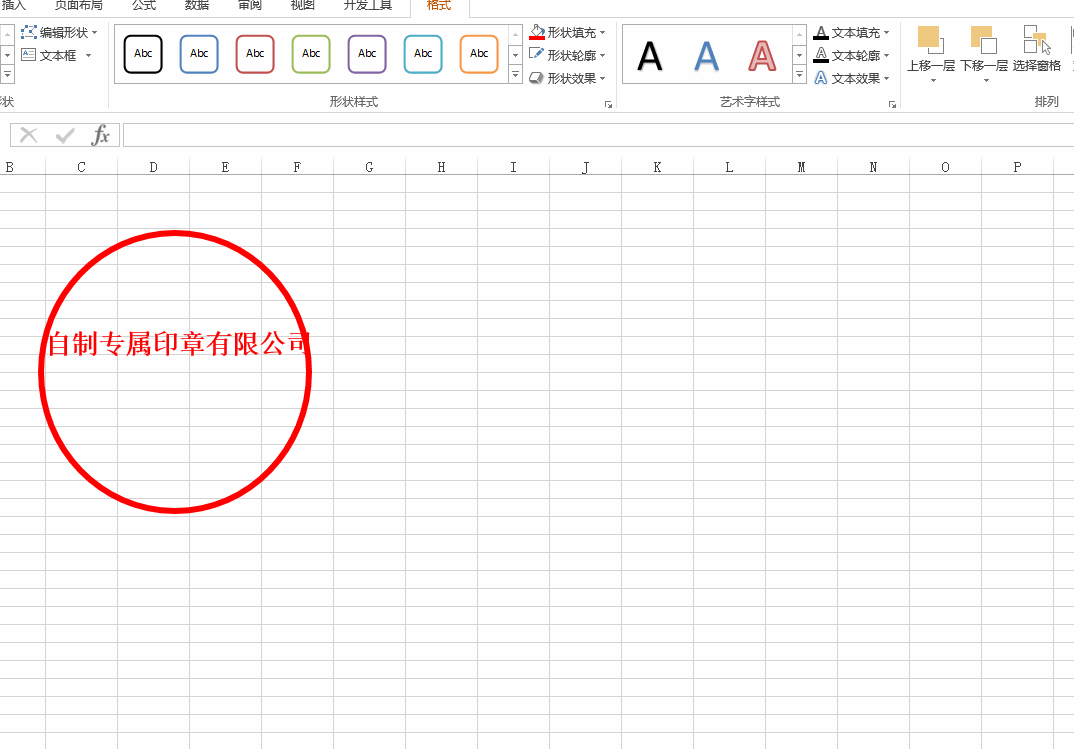The image size is (1074, 749).
Task: Apply the red outlined letter A WordArt style
Action: [x=760, y=56]
